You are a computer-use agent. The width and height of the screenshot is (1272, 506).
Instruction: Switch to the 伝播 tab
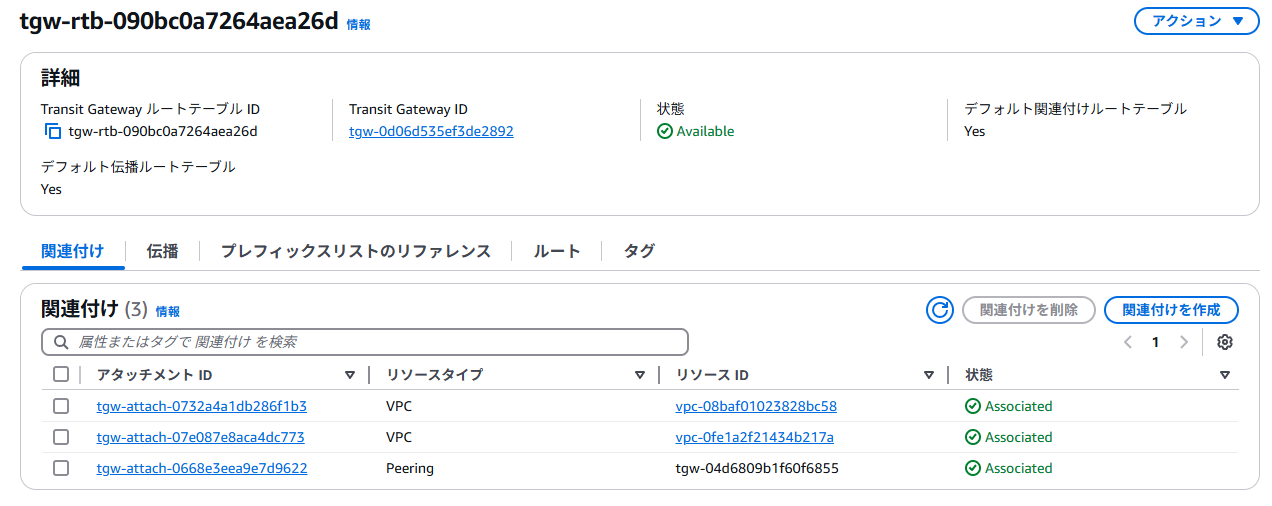[x=162, y=251]
